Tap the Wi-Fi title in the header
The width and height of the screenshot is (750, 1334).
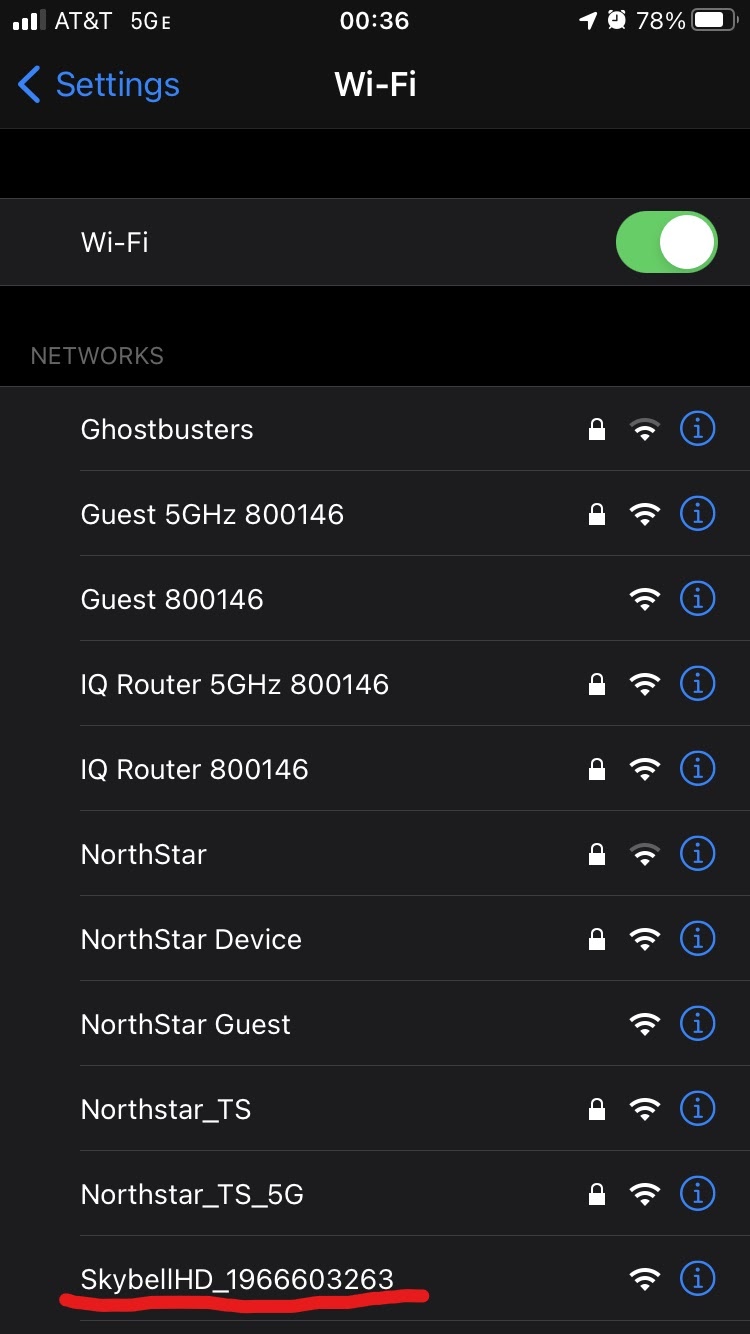click(x=375, y=86)
